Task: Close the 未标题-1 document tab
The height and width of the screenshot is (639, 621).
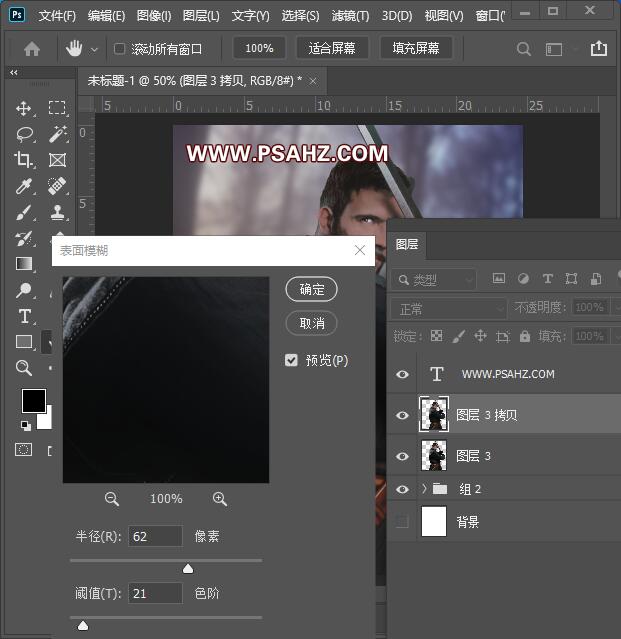Action: click(313, 82)
